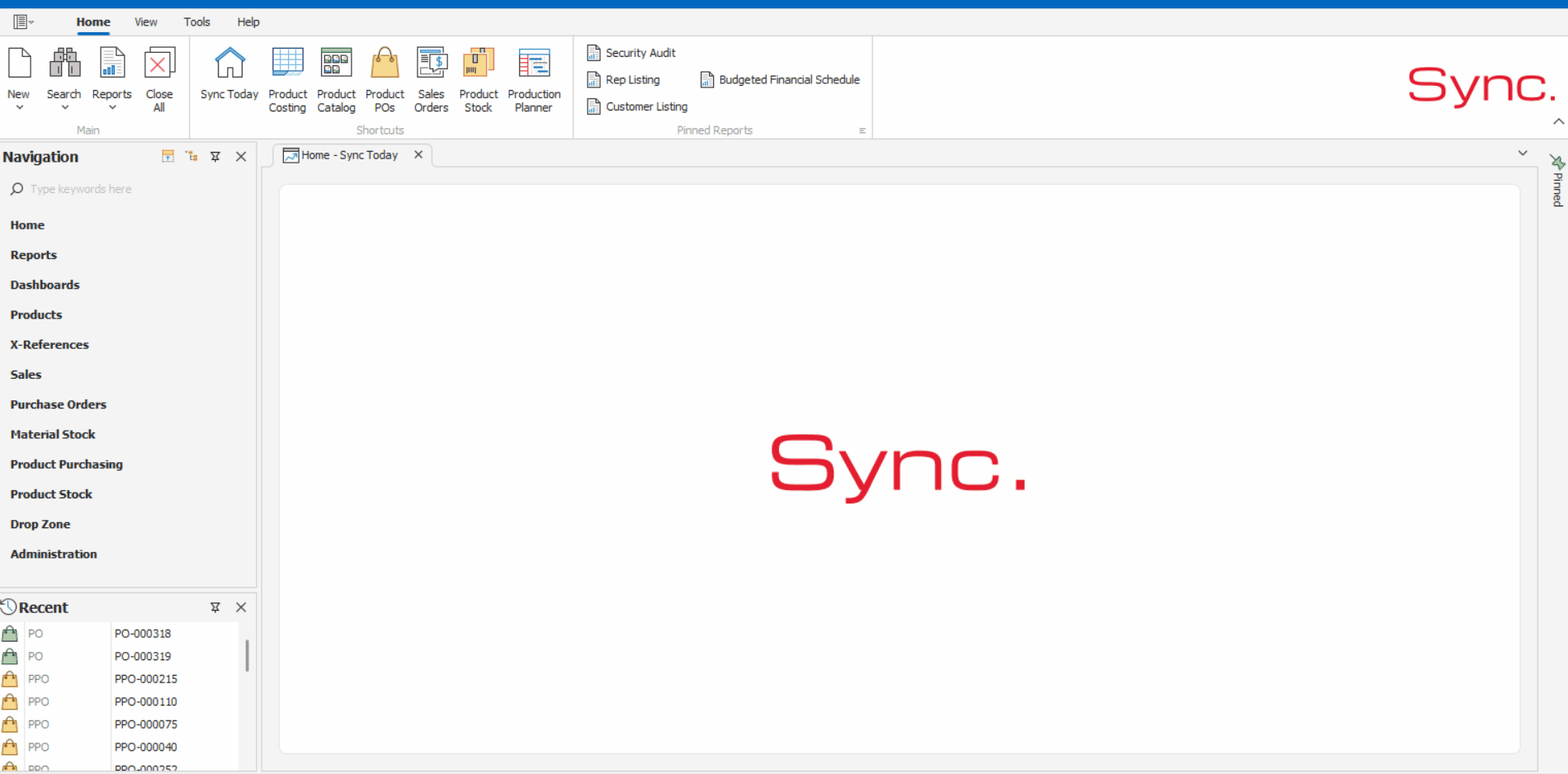Screen dimensions: 1568x774
Task: Switch to the Home ribbon tab
Action: click(93, 22)
